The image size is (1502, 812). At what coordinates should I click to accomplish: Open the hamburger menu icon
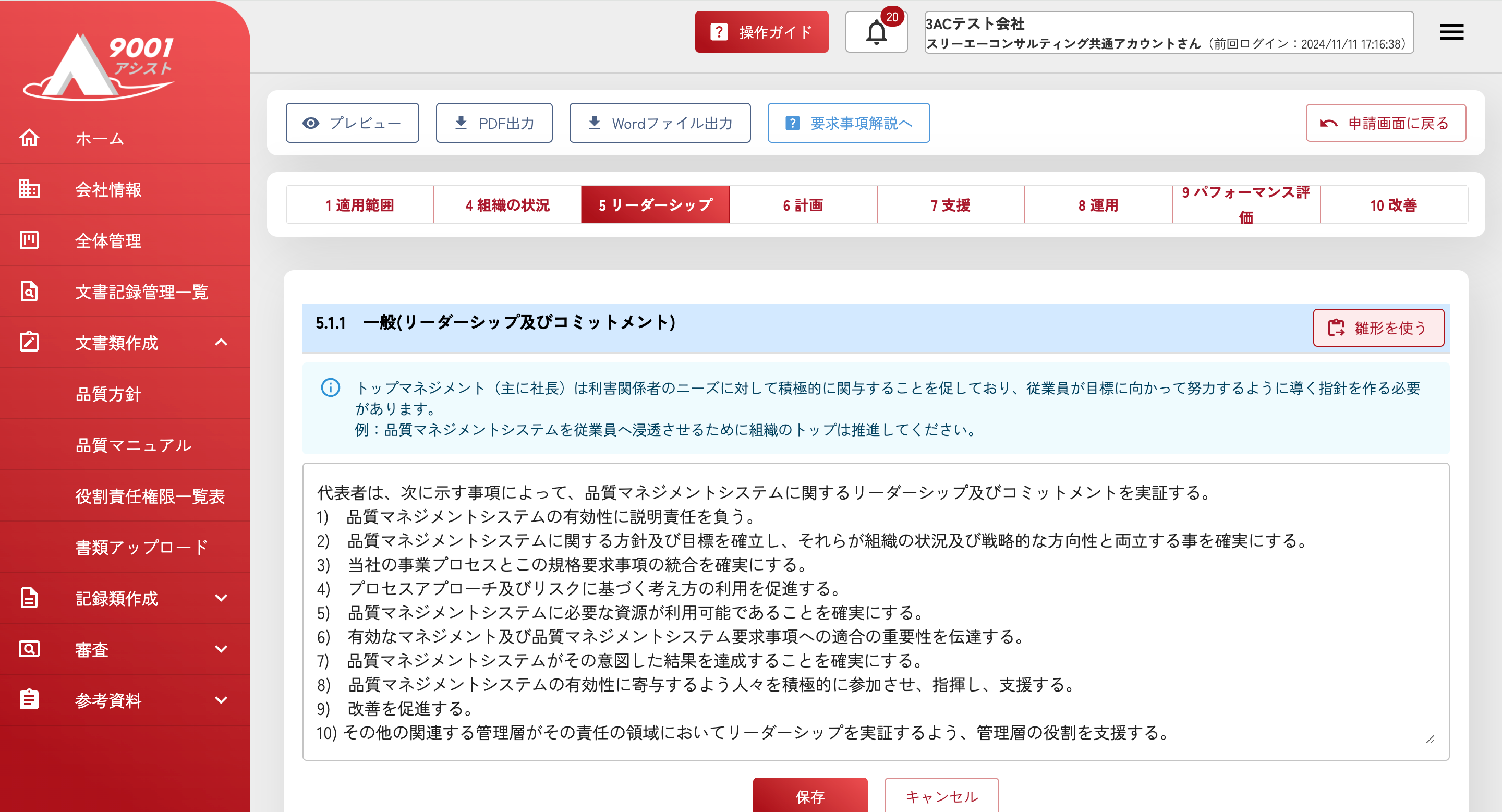click(1451, 32)
